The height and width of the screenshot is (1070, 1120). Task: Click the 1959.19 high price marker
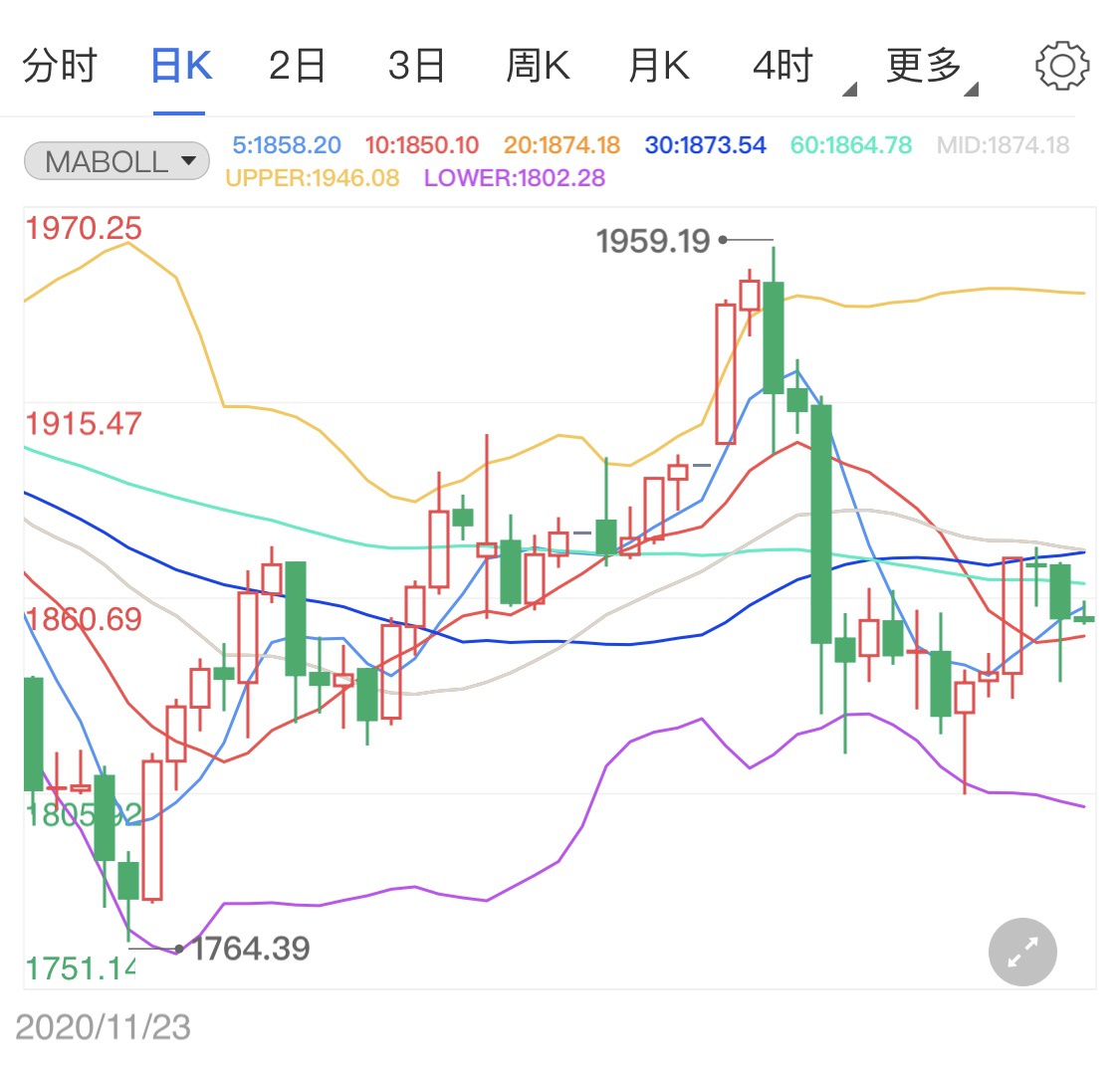(653, 241)
